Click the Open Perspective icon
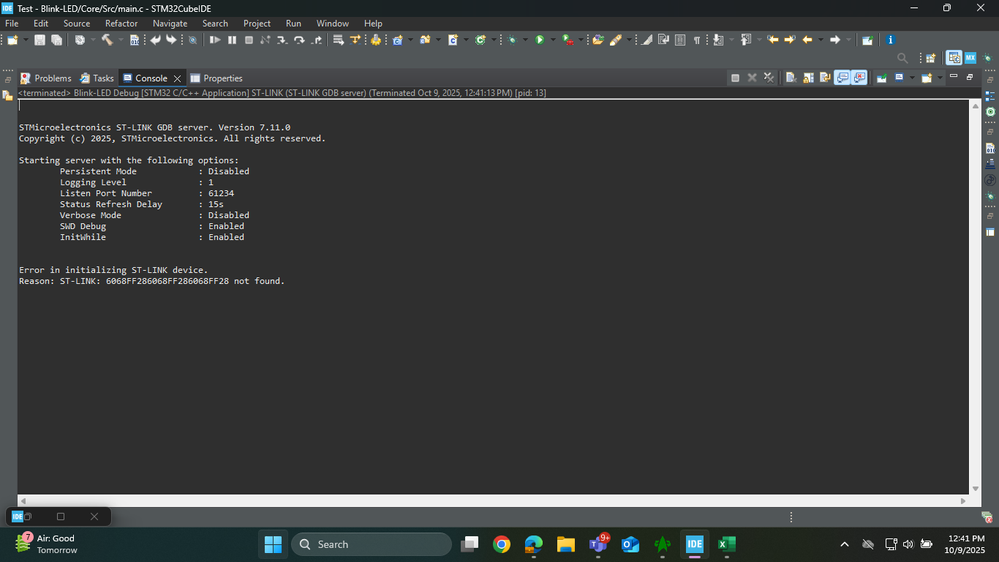The image size is (999, 562). 931,58
